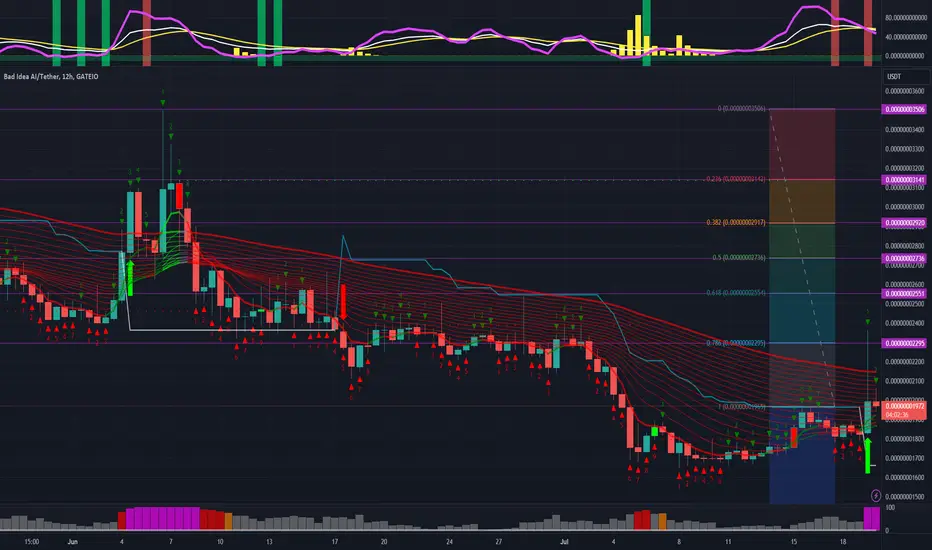Click the Fibonacci 0 (0.0000003506) level label

(741, 109)
